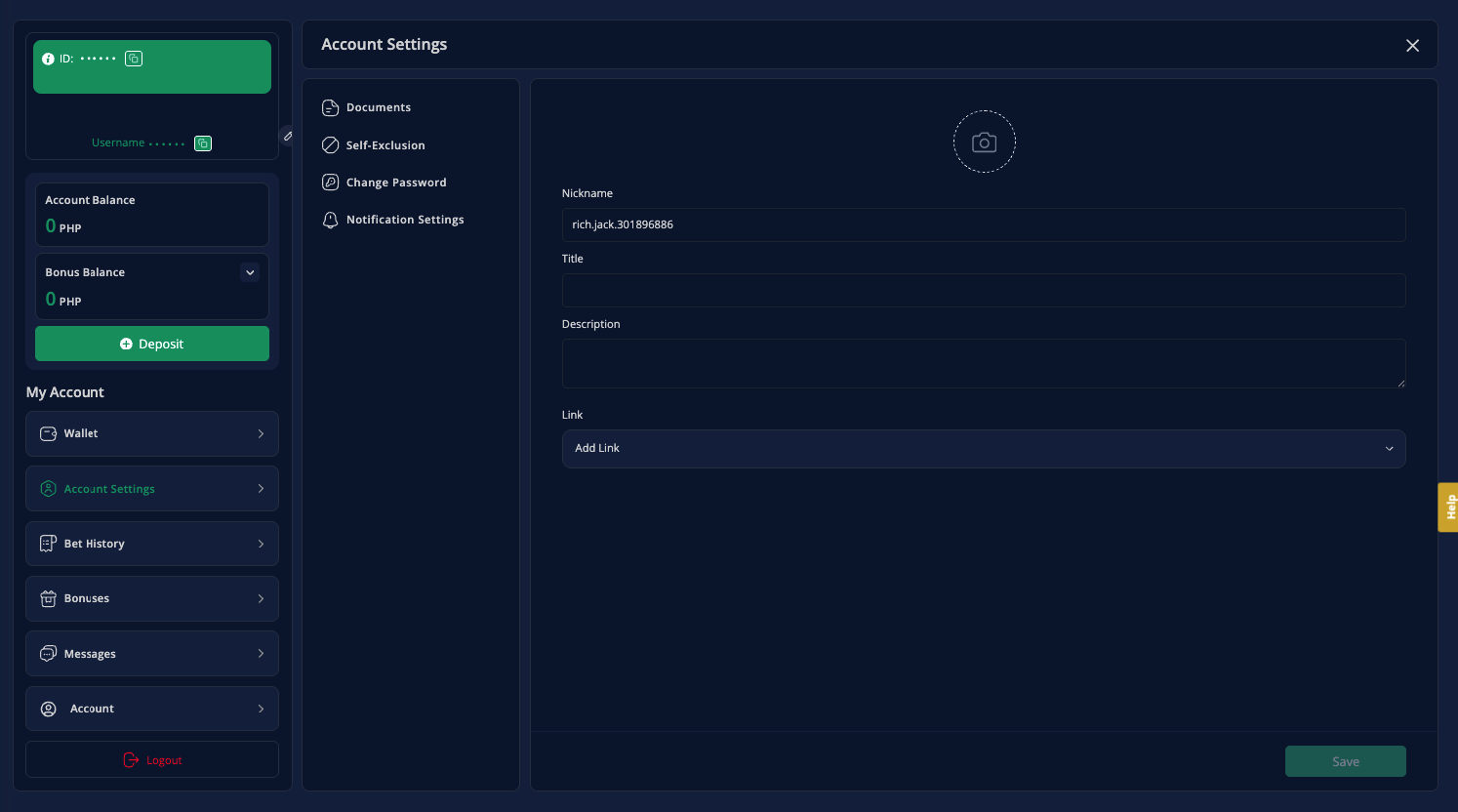Click the pencil edit icon on profile card
The image size is (1458, 812).
pos(288,136)
